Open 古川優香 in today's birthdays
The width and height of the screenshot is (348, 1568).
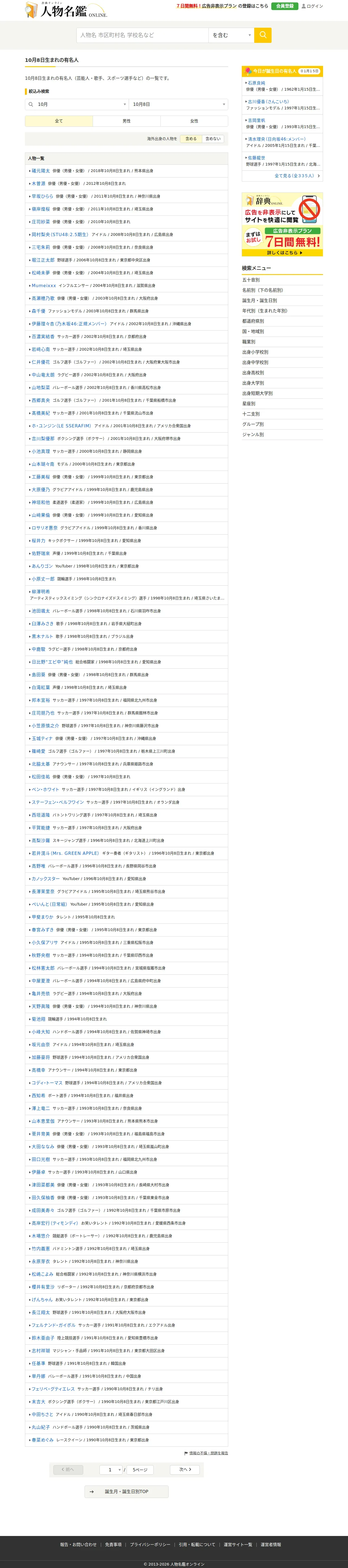[268, 102]
